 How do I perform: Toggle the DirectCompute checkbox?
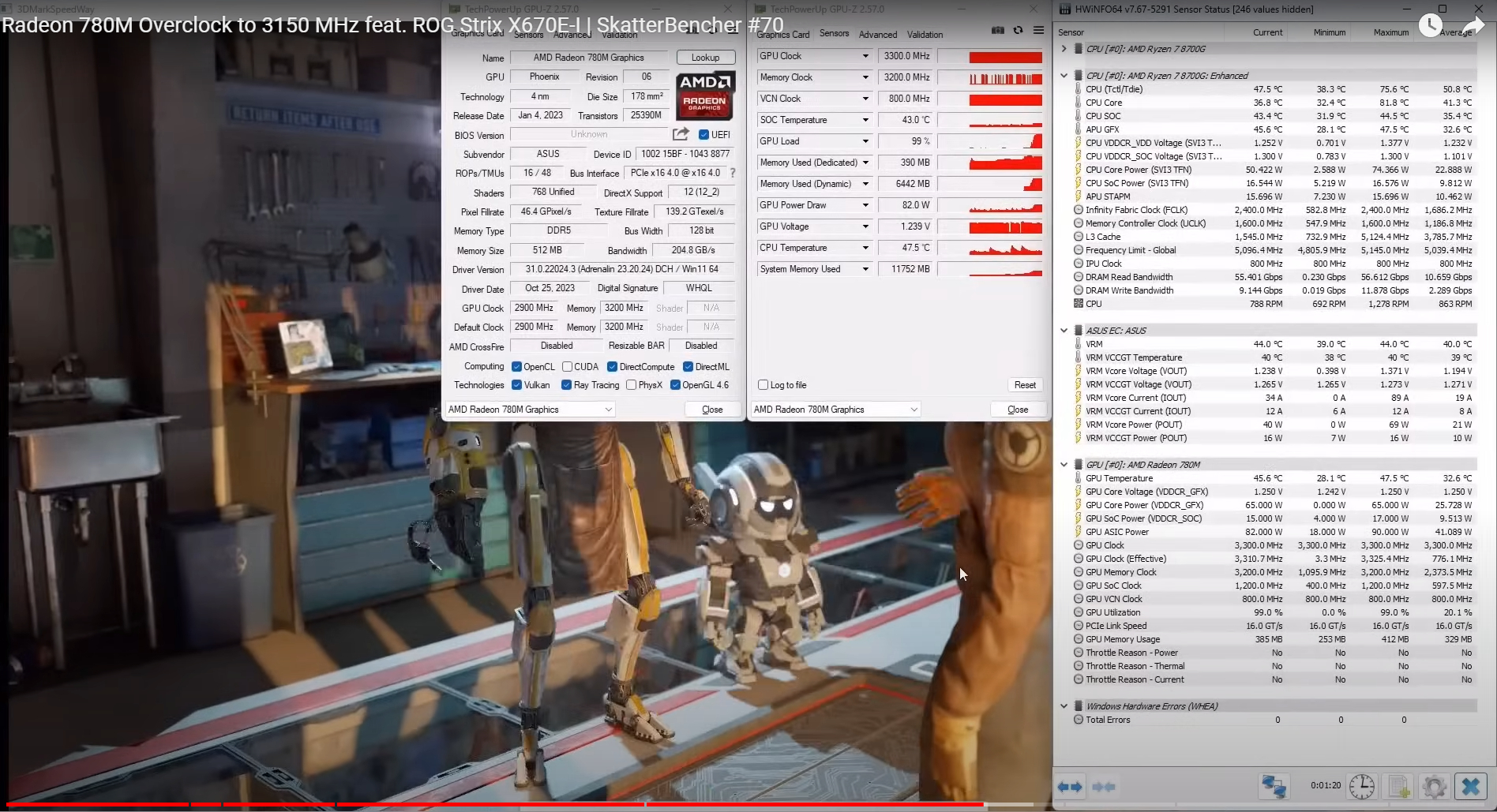pyautogui.click(x=612, y=367)
